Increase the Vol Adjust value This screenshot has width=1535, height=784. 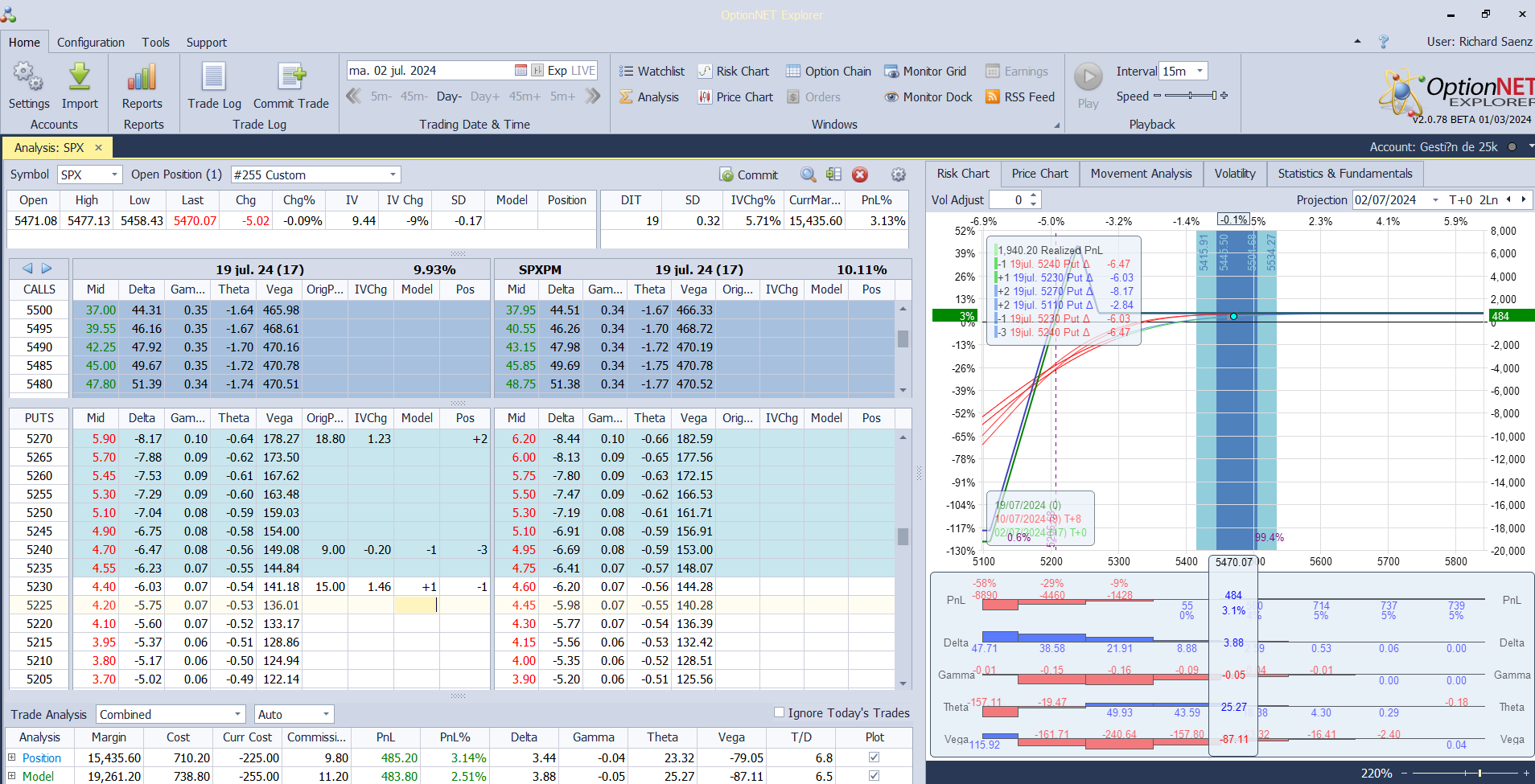pos(1034,195)
